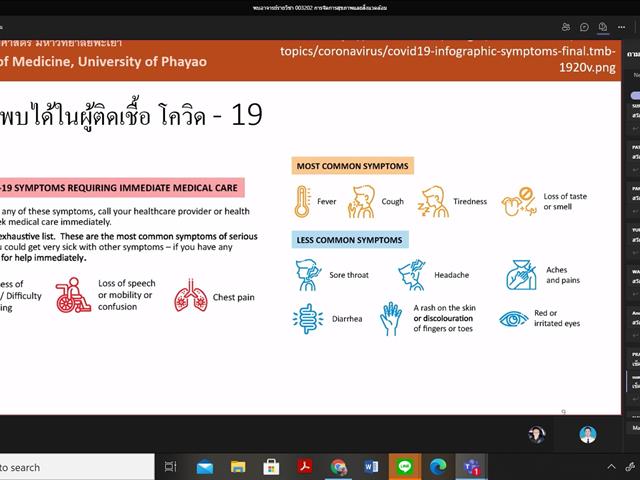This screenshot has height=480, width=640.
Task: Click 'University of Phayao' header text
Action: (x=142, y=62)
